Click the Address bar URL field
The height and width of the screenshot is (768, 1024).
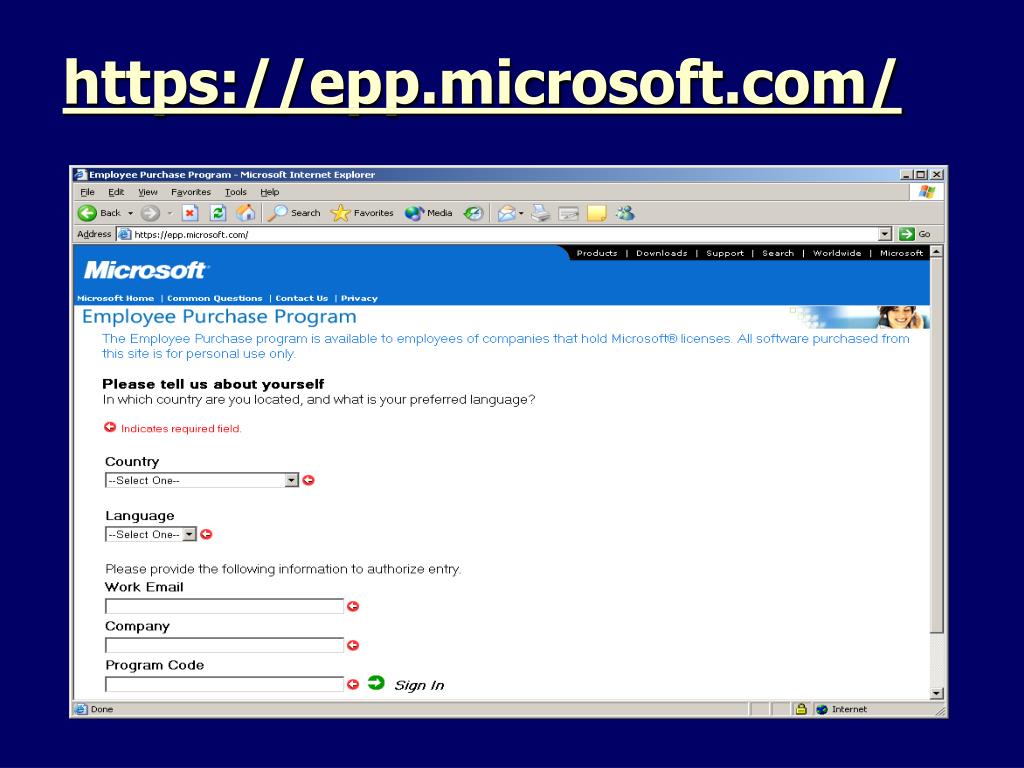(498, 234)
